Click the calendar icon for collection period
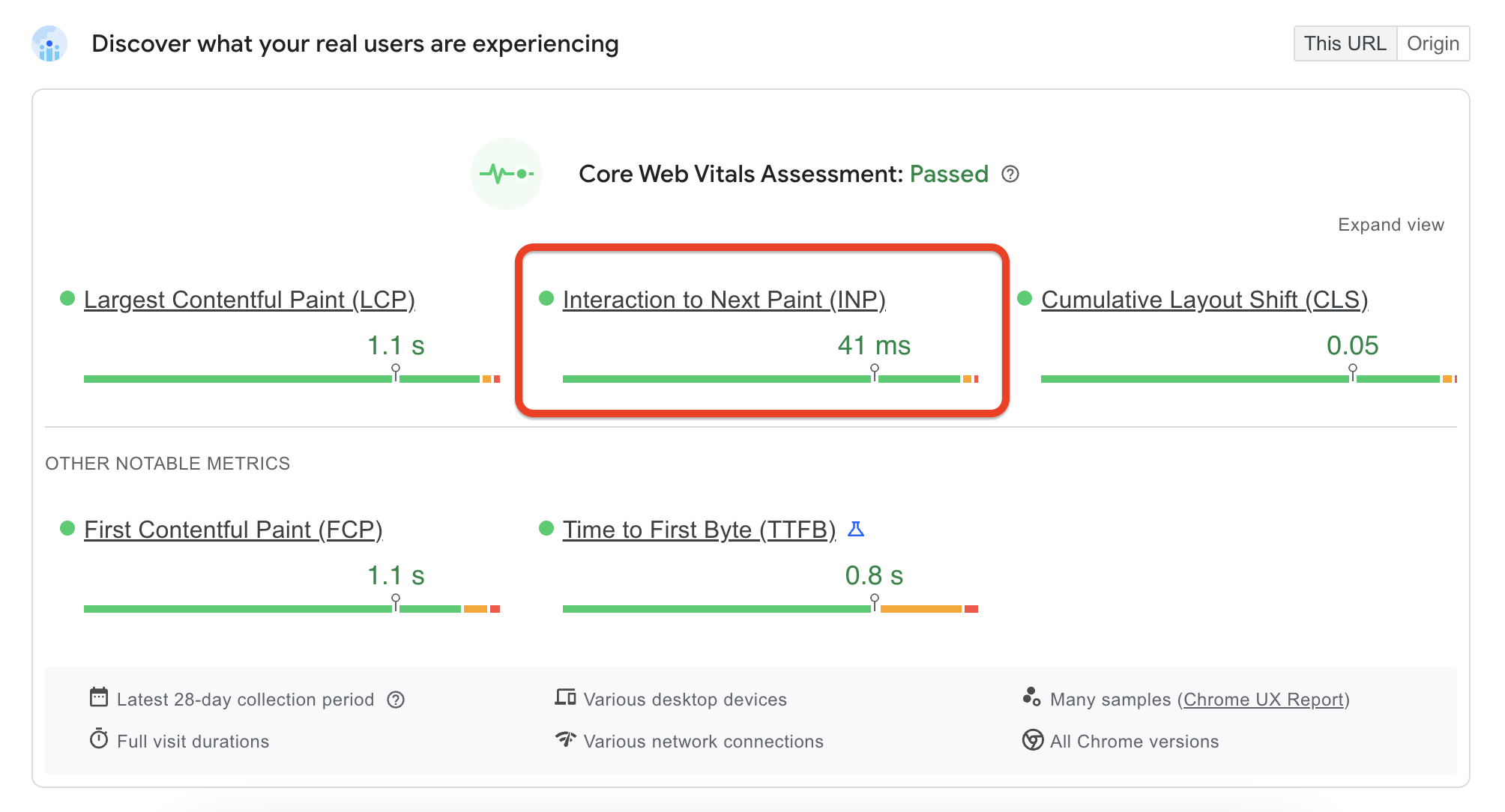Screen dimensions: 1505x812 click(99, 697)
